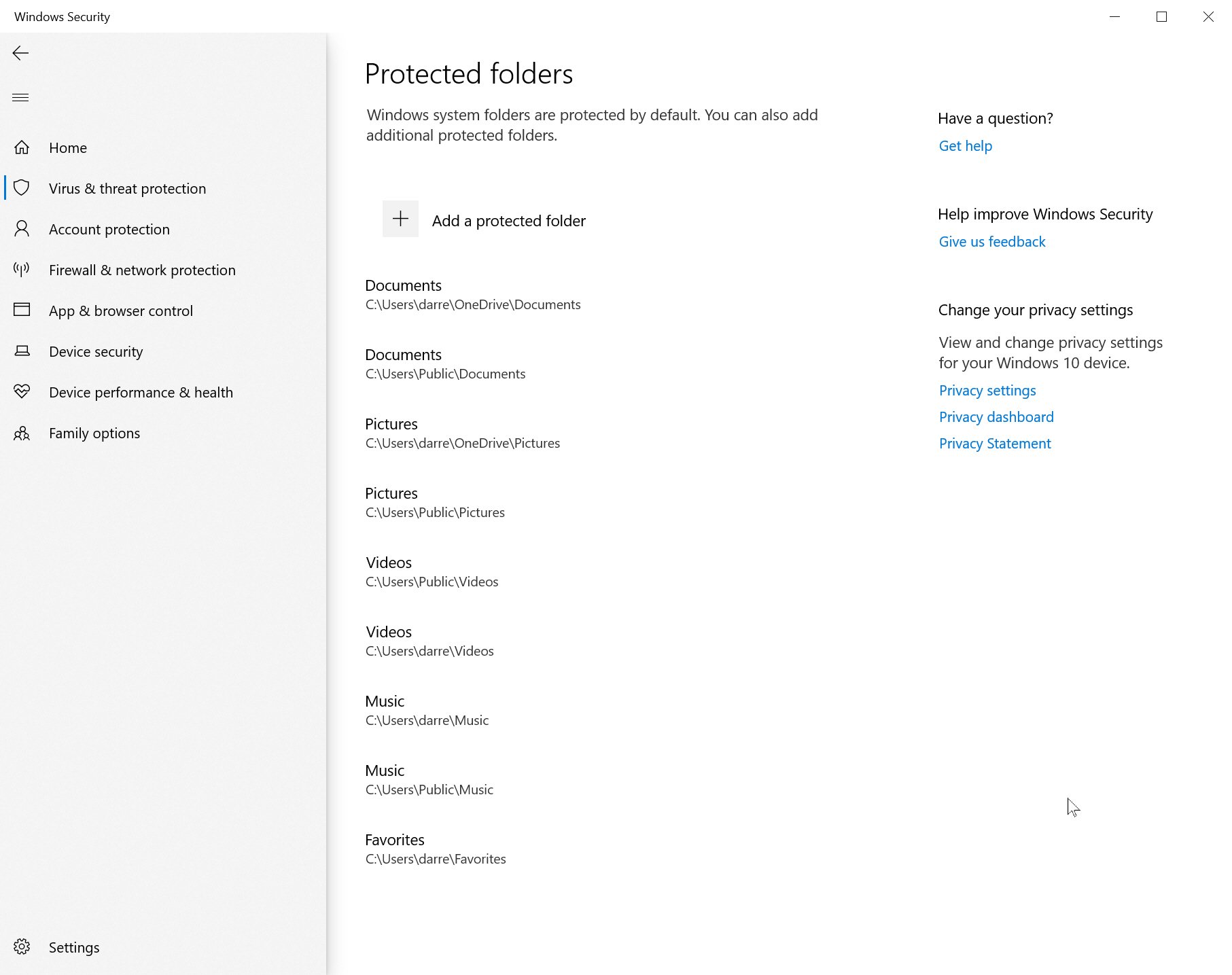This screenshot has height=975, width=1232.
Task: Open Privacy settings link
Action: pos(987,391)
